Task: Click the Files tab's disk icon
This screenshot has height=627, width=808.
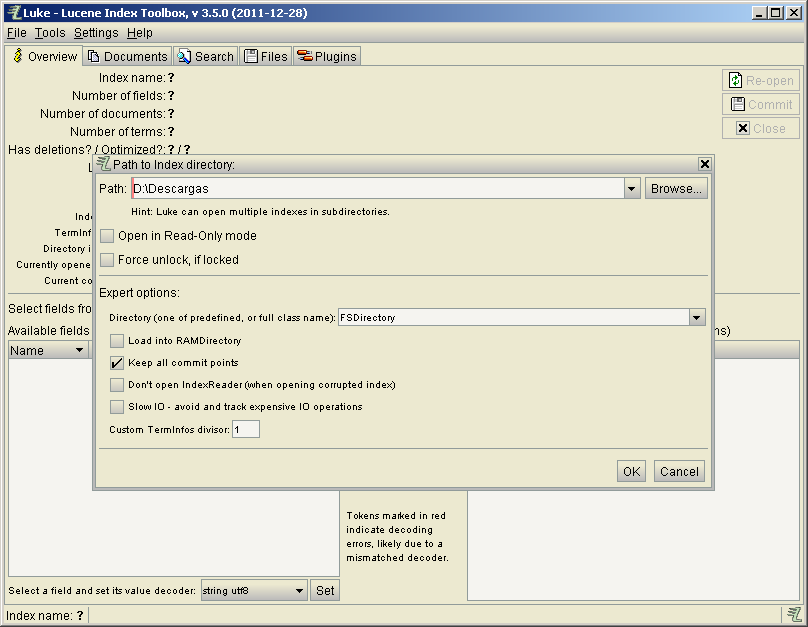Action: [250, 56]
